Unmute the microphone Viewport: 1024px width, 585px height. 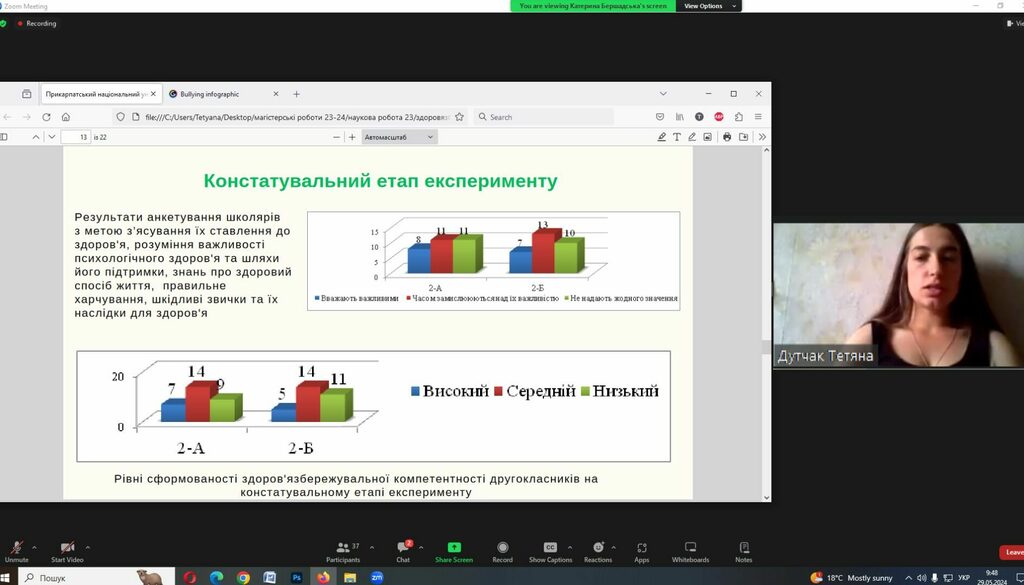(x=16, y=548)
